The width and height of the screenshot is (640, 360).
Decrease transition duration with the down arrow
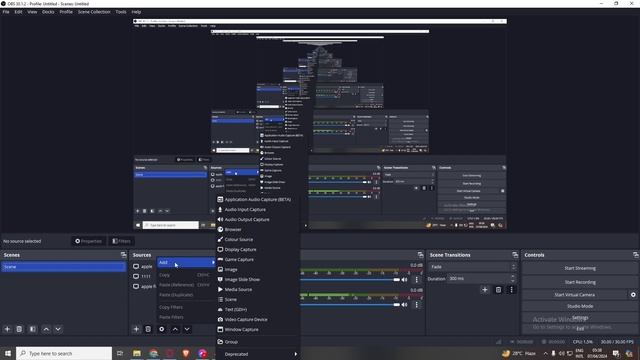tap(513, 281)
